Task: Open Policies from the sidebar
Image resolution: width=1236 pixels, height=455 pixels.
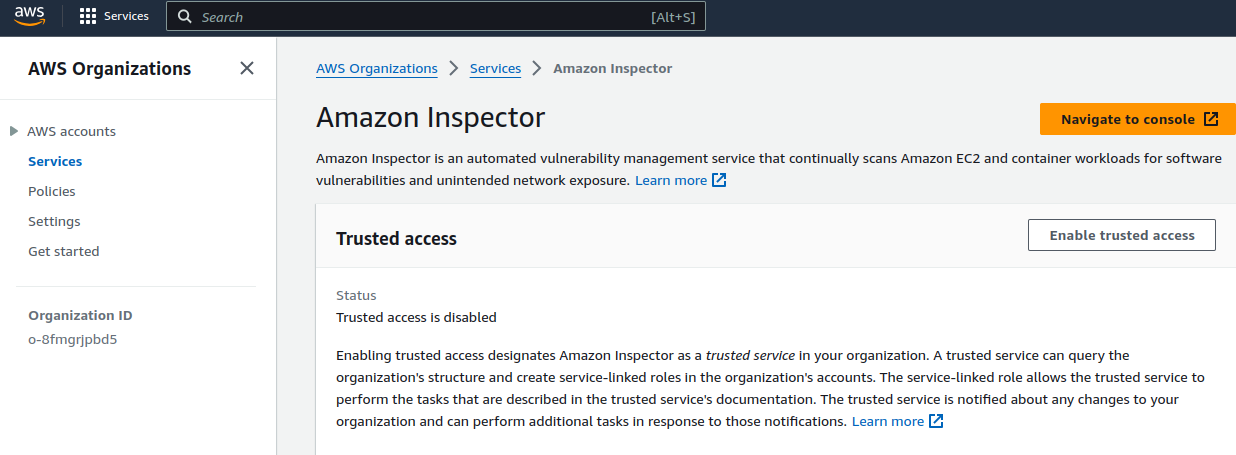Action: pyautogui.click(x=52, y=191)
